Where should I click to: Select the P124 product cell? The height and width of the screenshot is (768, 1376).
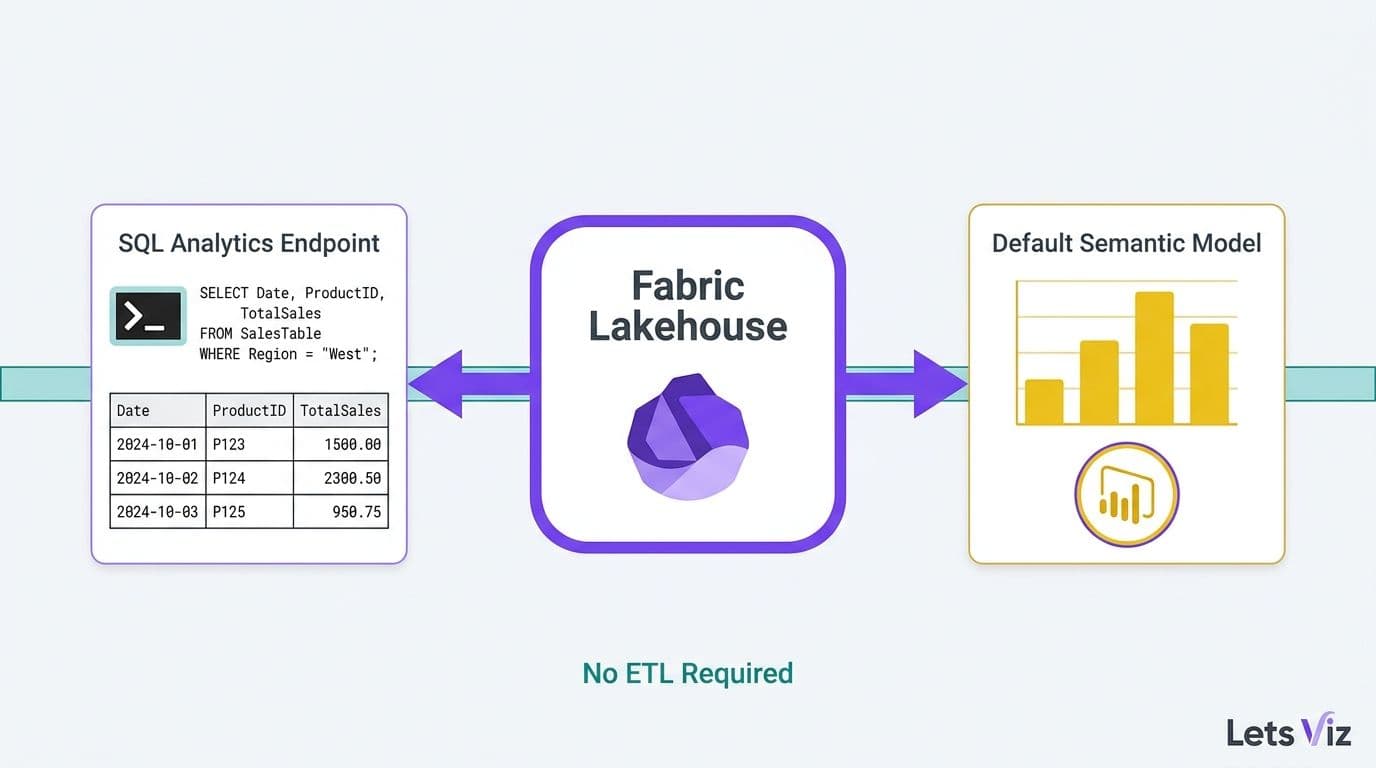point(249,479)
